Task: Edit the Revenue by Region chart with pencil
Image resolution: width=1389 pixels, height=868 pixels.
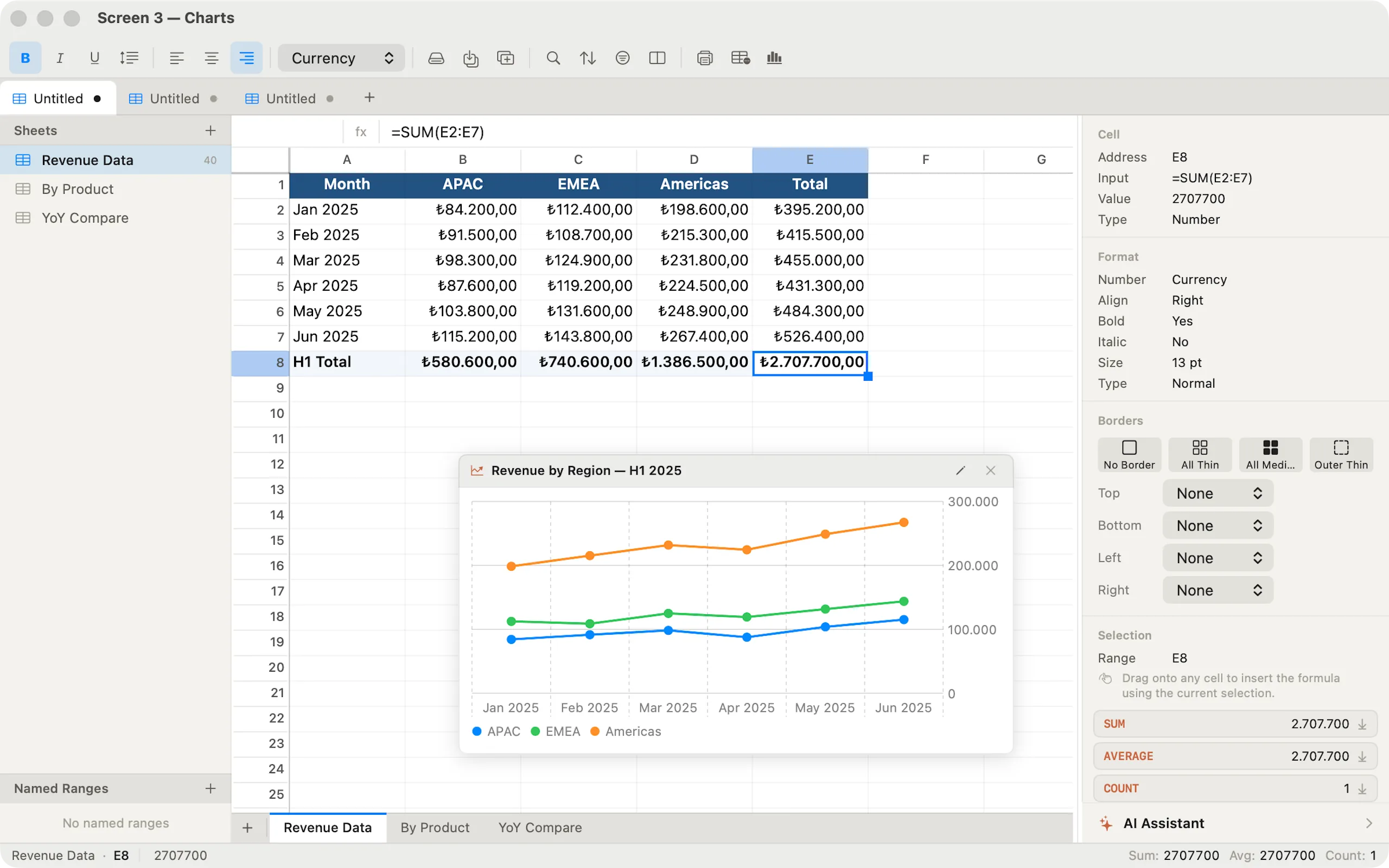Action: click(x=960, y=471)
